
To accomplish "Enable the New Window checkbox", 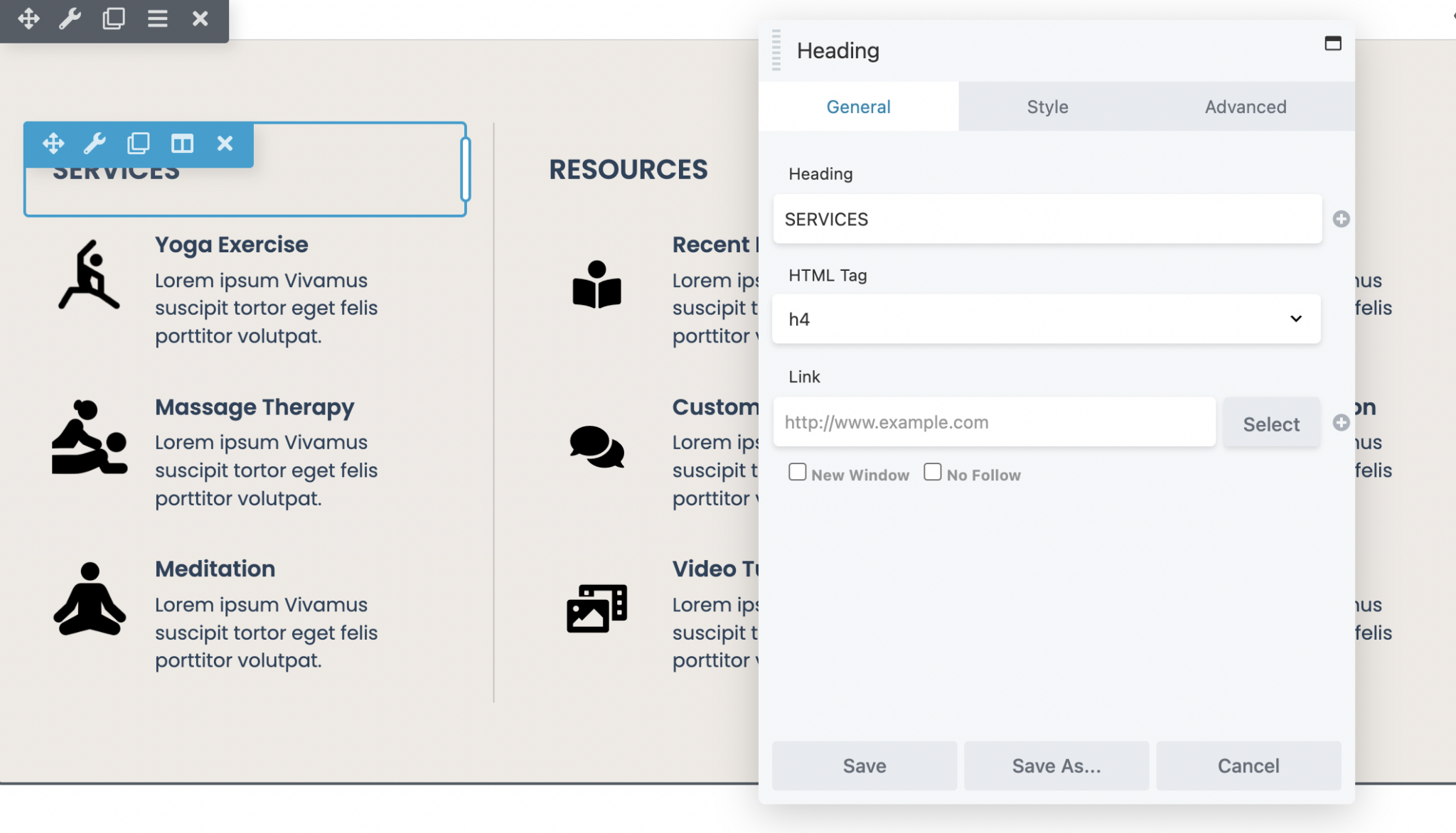I will click(797, 471).
